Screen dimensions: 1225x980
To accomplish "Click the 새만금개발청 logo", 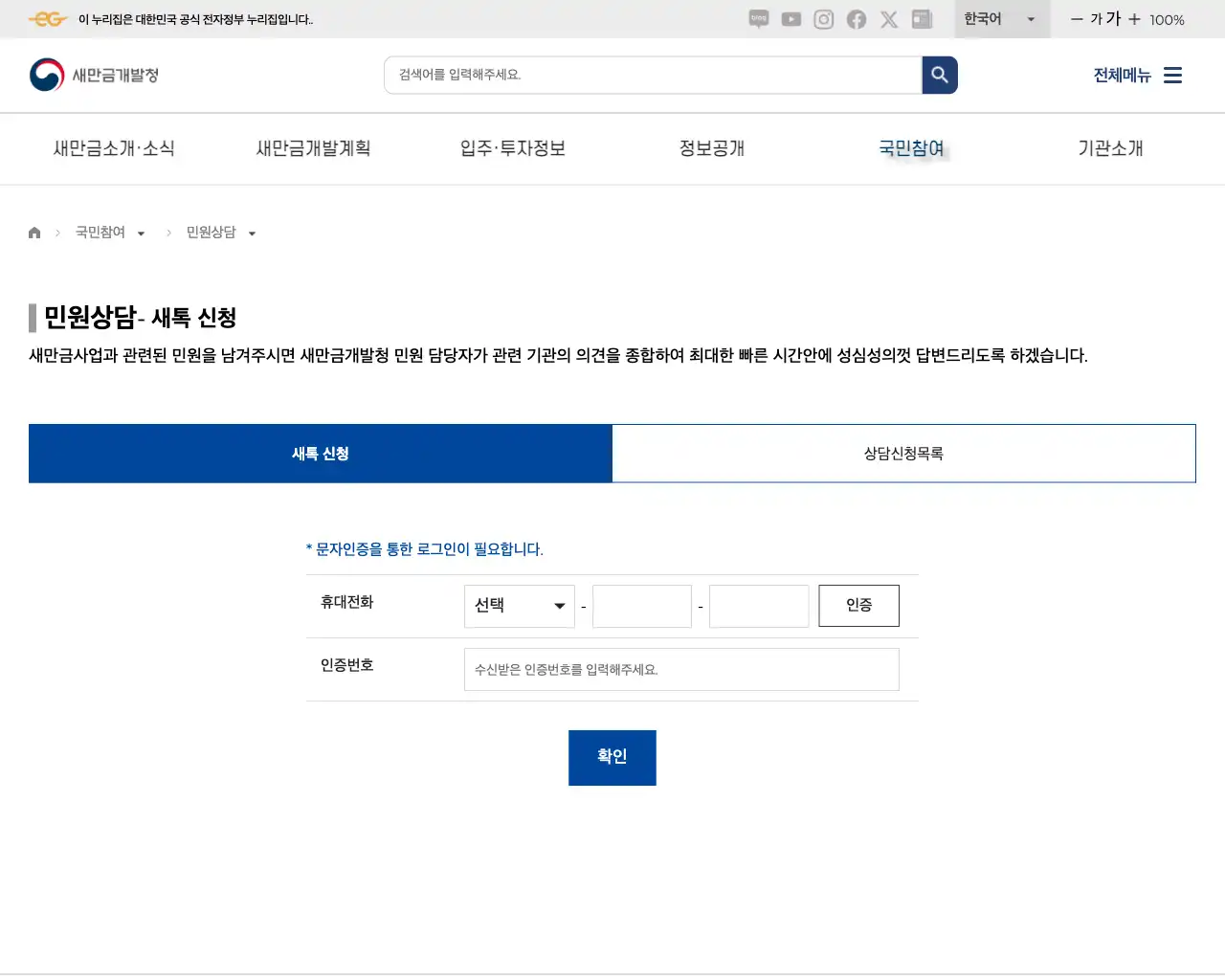I will tap(94, 75).
